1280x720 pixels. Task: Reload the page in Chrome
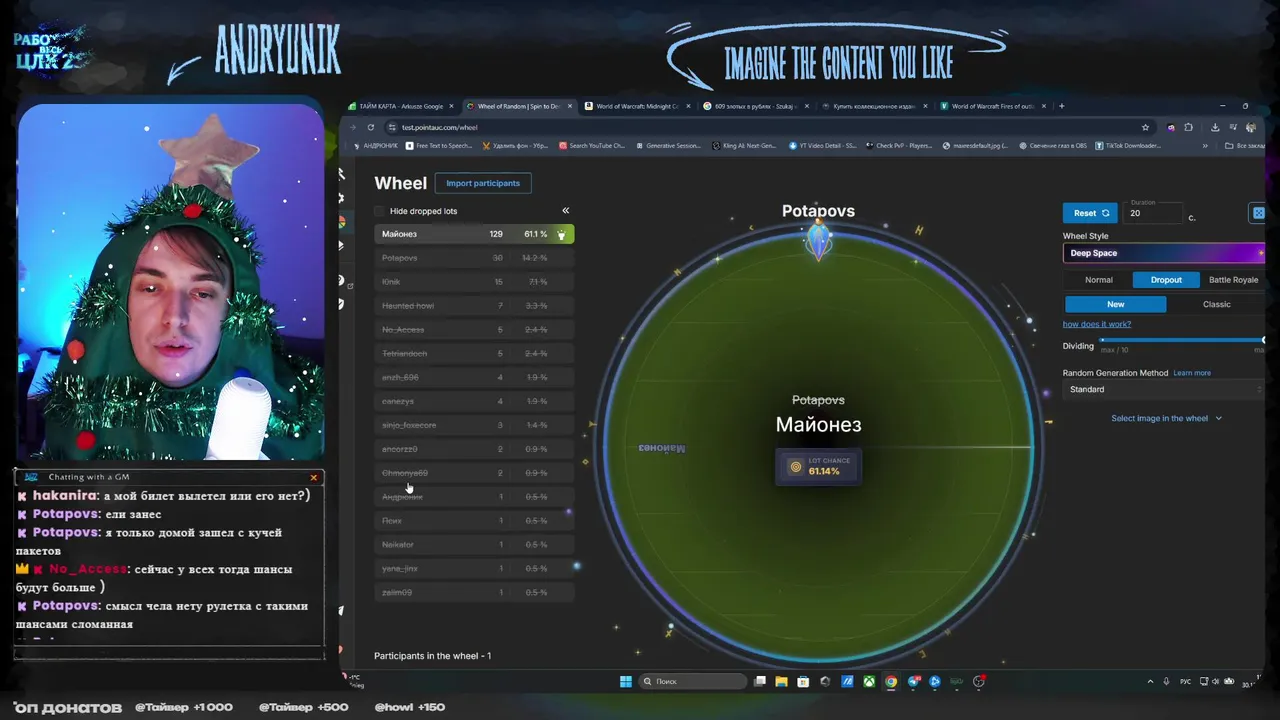pos(370,127)
